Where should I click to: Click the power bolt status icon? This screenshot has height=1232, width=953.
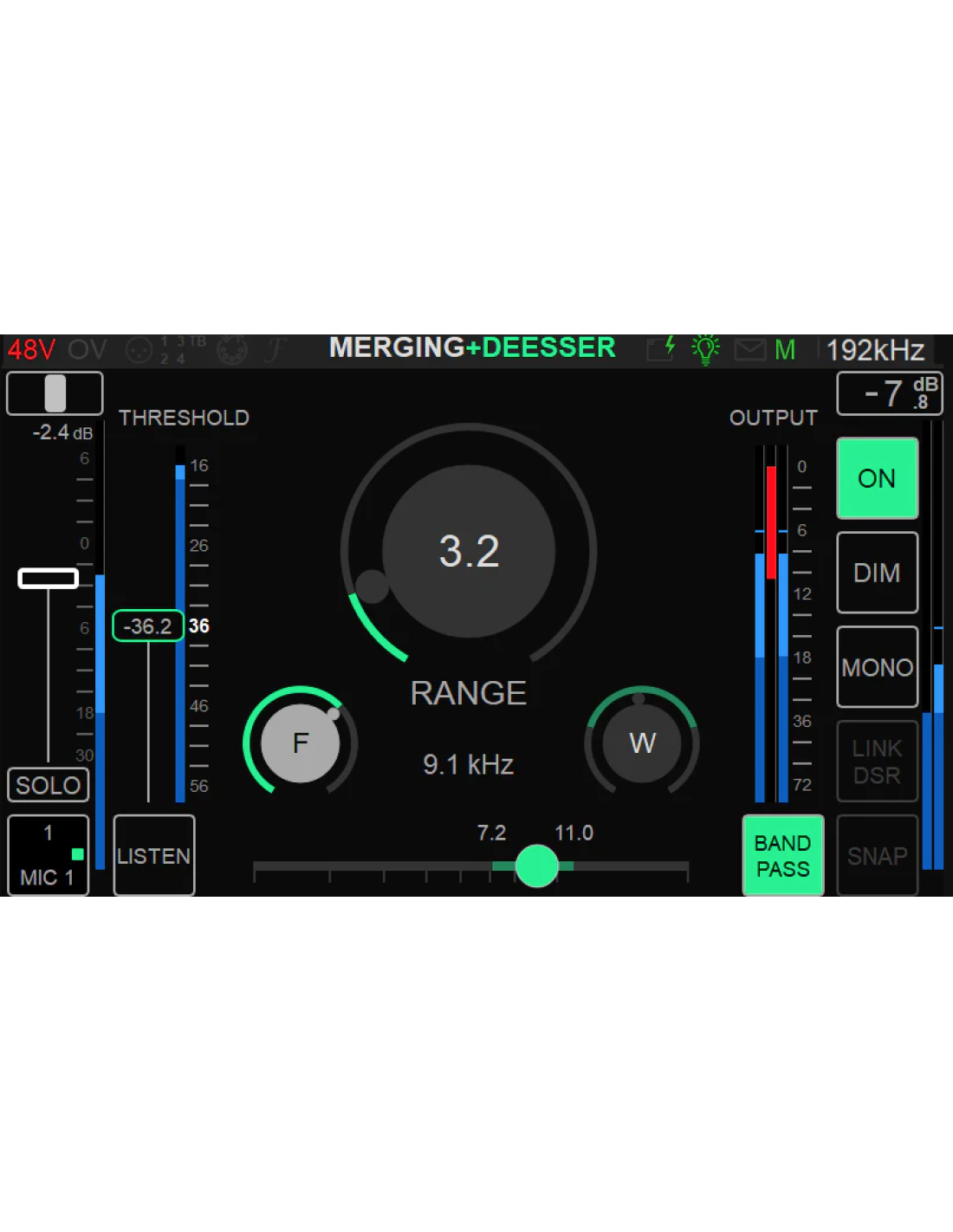pos(661,349)
